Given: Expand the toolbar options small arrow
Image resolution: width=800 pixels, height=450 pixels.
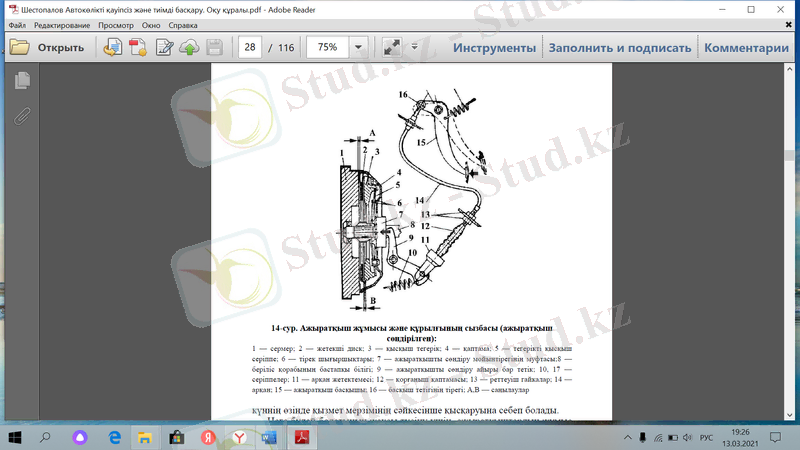Looking at the screenshot, I should point(412,47).
